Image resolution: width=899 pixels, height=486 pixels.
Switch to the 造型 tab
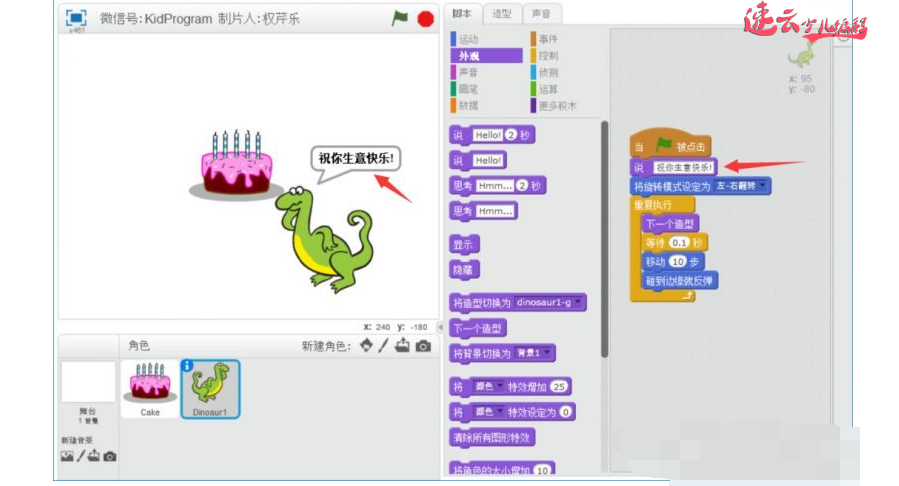tap(502, 13)
